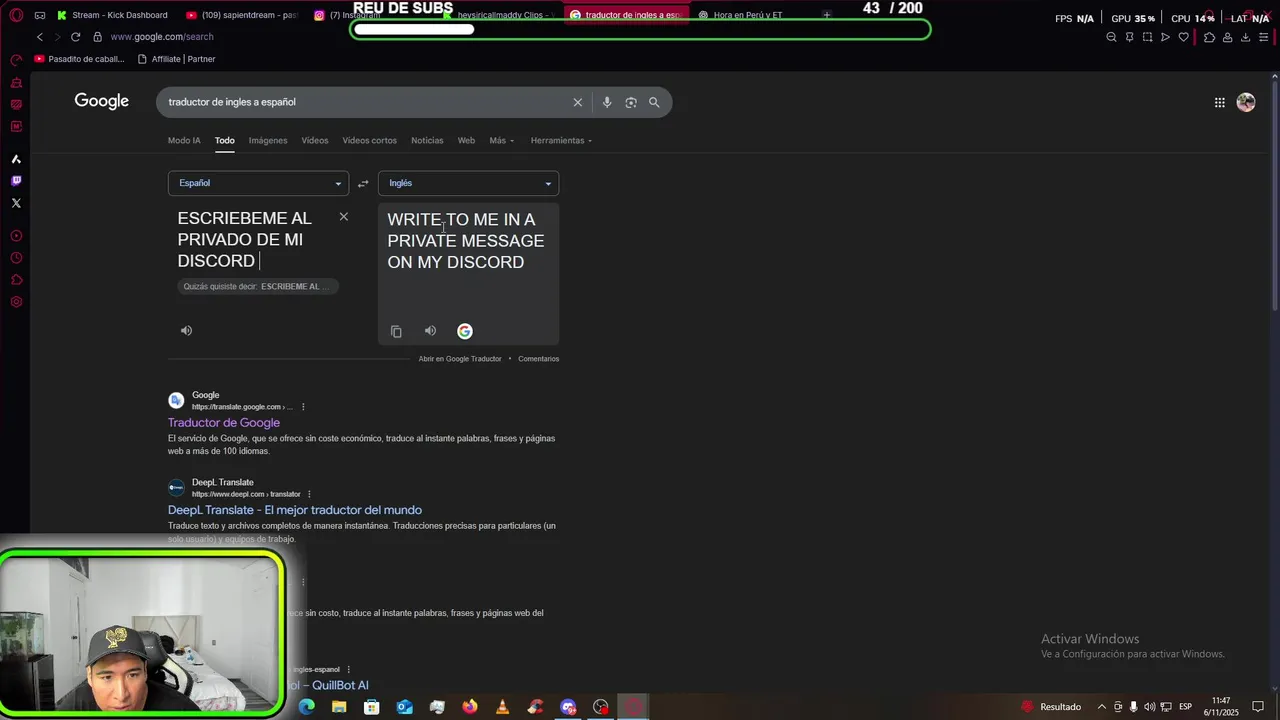Add page to favorites heart icon
1280x720 pixels.
pos(1184,37)
